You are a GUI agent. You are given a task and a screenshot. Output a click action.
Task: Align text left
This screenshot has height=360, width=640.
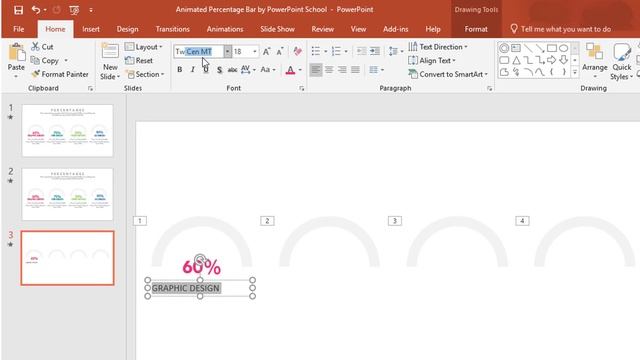click(x=316, y=70)
